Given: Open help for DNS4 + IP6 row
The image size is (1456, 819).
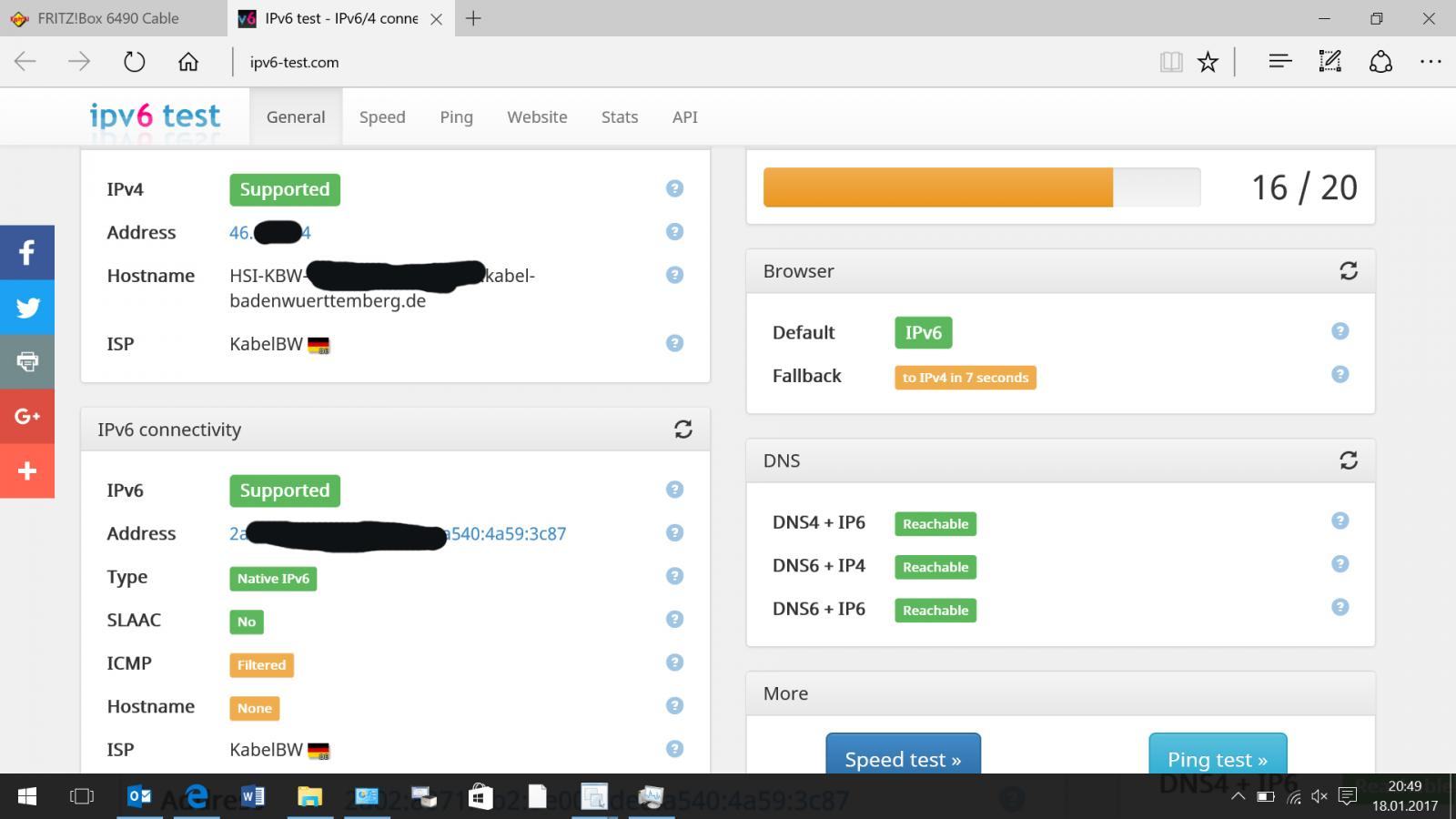Looking at the screenshot, I should tap(1340, 521).
